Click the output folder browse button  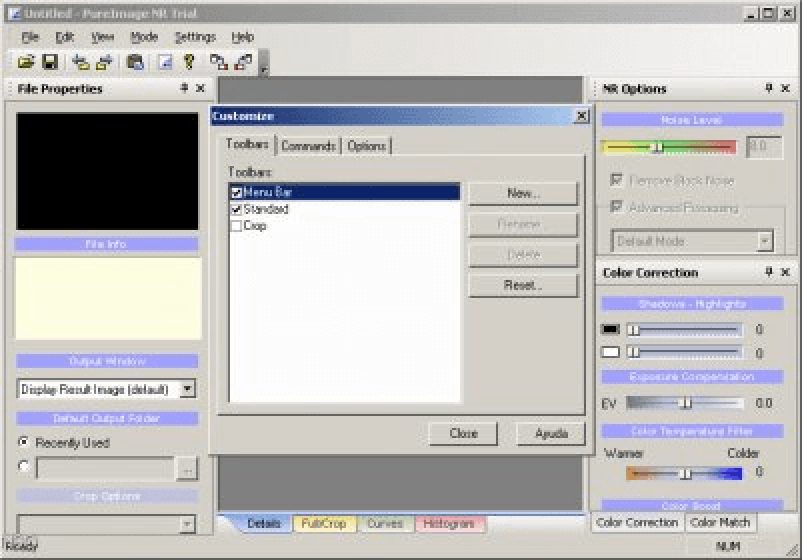coord(187,469)
